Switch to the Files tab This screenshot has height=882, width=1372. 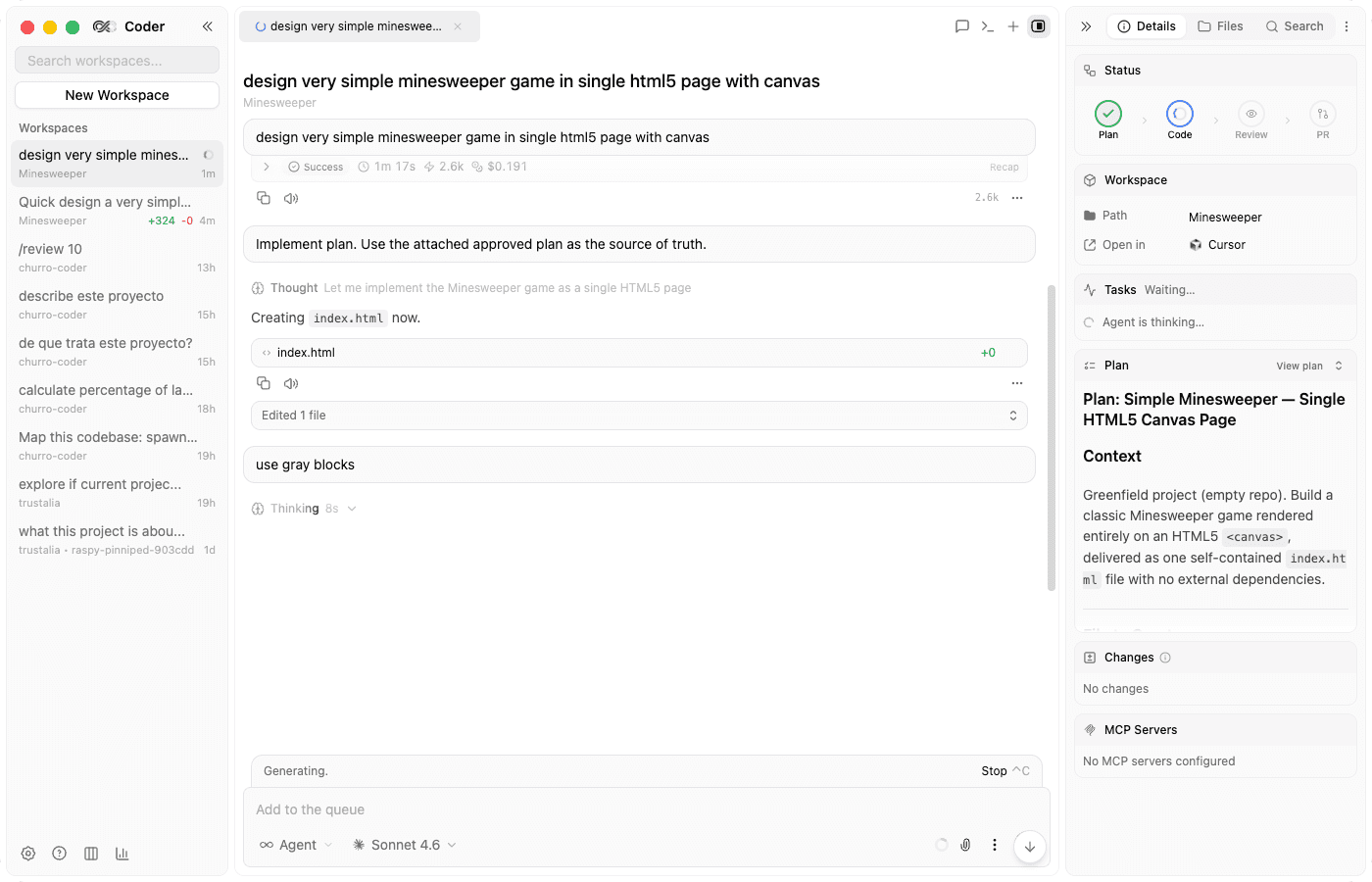tap(1220, 26)
